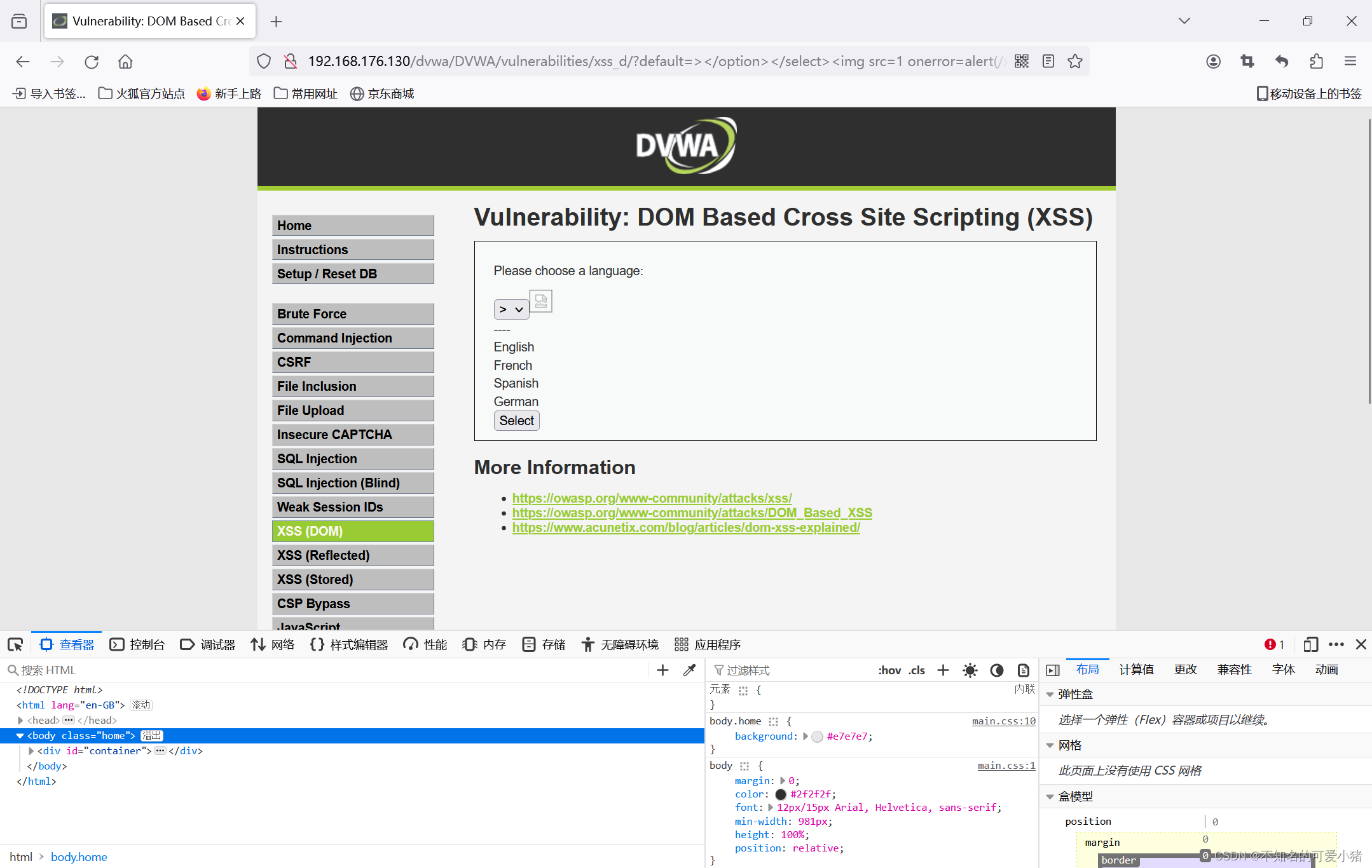Reload the page with the refresh icon

coord(92,62)
